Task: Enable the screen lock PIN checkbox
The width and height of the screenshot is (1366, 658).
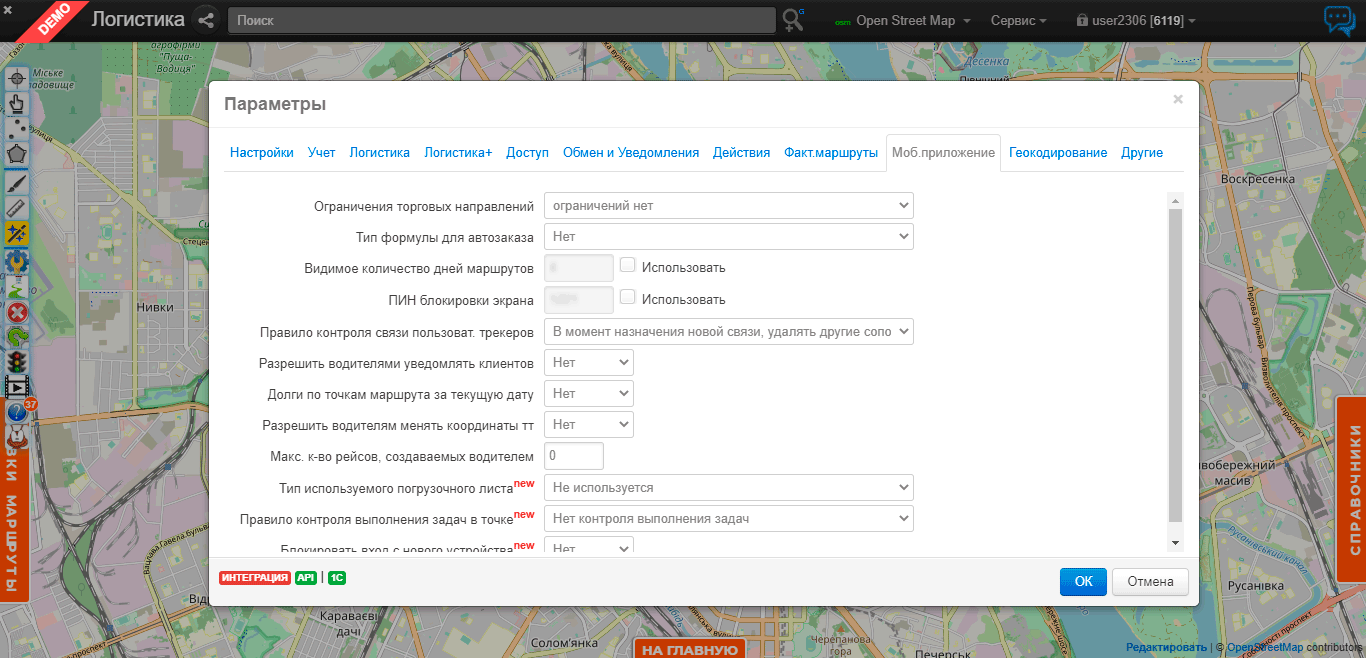Action: click(x=628, y=298)
